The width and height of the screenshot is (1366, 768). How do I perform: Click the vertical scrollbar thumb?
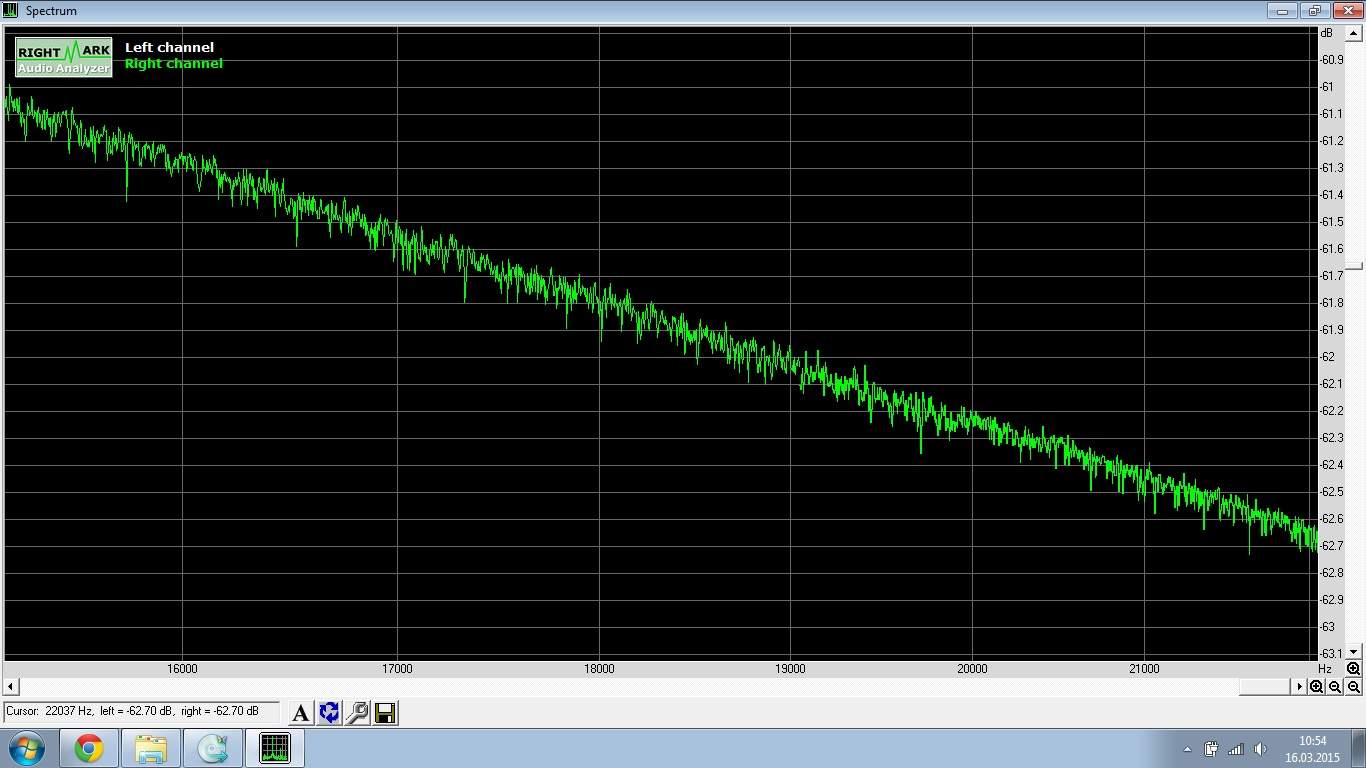1354,266
